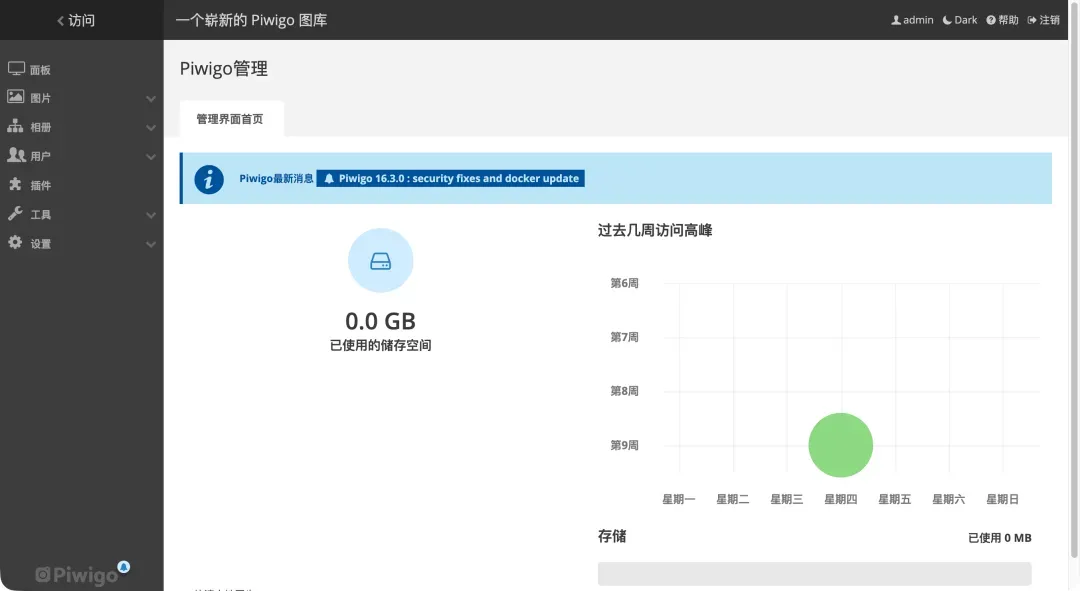Expand the 设置 menu chevron
Viewport: 1080px width, 591px height.
tap(151, 244)
